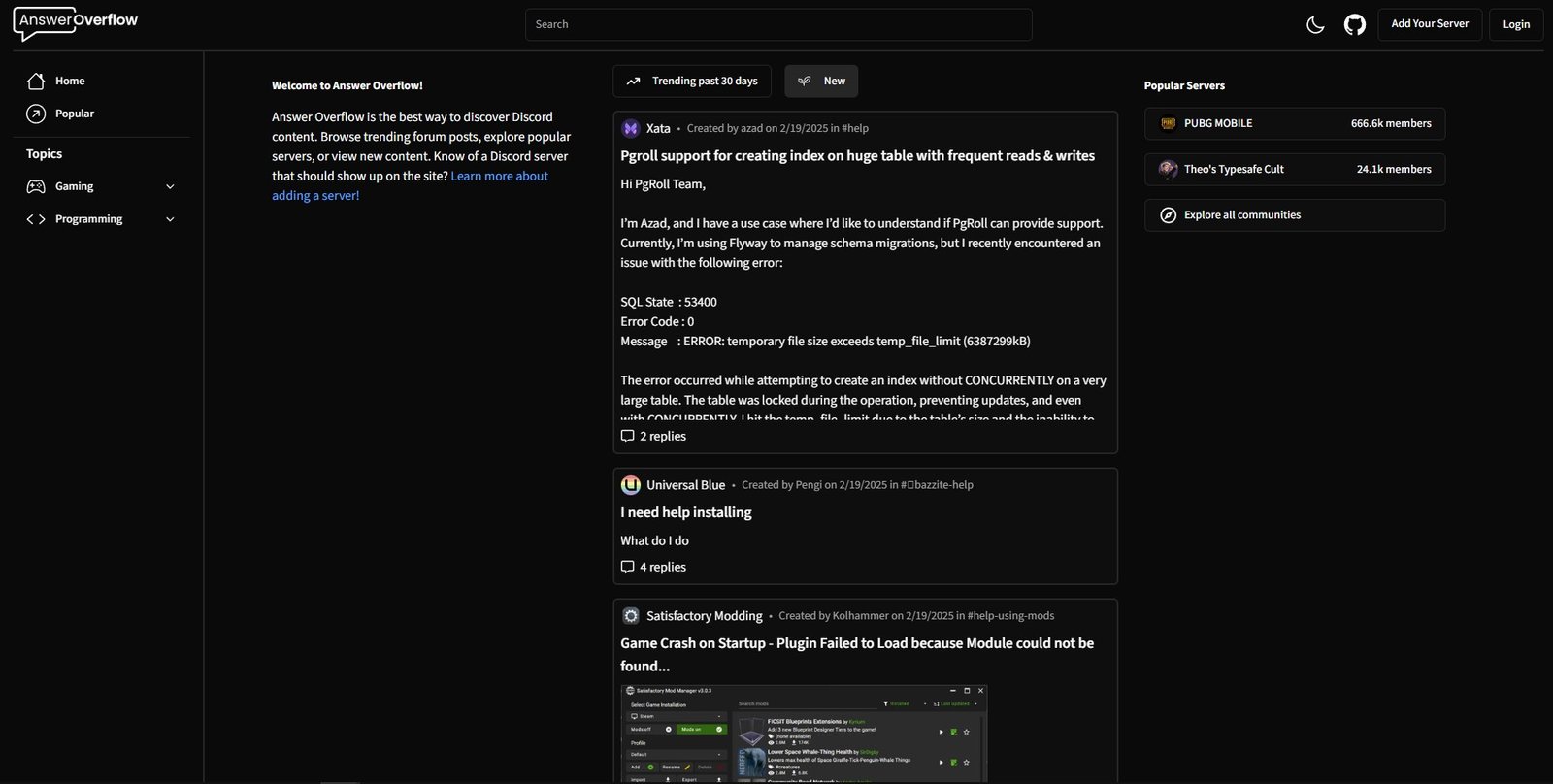The width and height of the screenshot is (1553, 784).
Task: Toggle dark mode with the moon icon
Action: pos(1315,24)
